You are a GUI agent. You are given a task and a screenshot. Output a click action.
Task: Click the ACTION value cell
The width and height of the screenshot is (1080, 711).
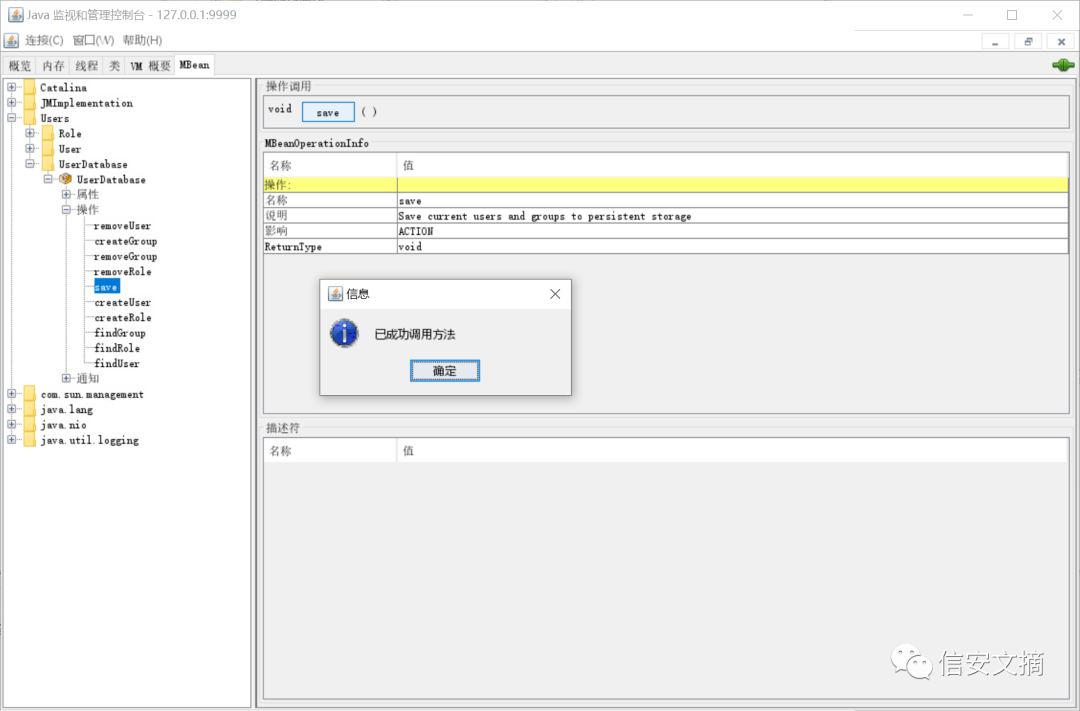[732, 231]
